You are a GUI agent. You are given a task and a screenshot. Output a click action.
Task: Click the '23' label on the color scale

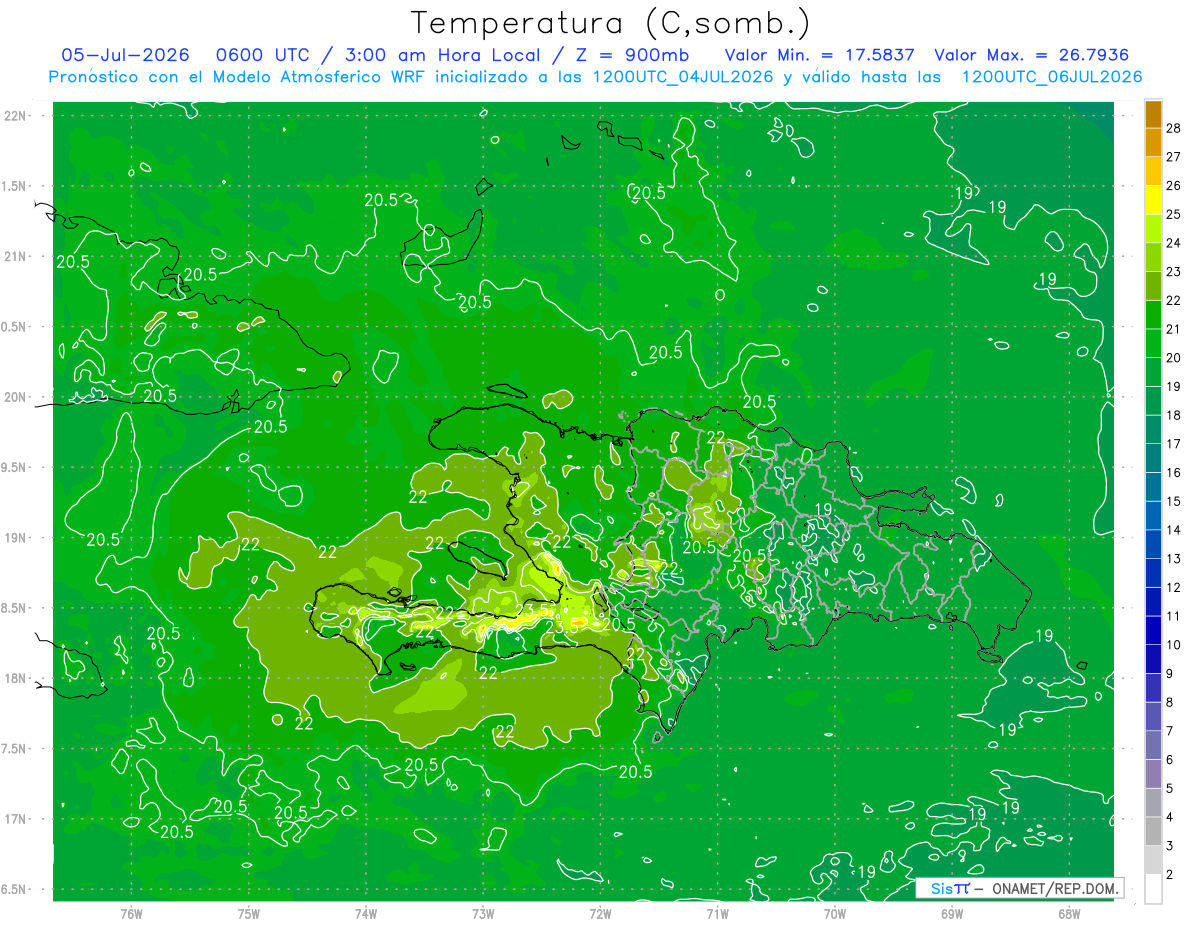point(1175,271)
